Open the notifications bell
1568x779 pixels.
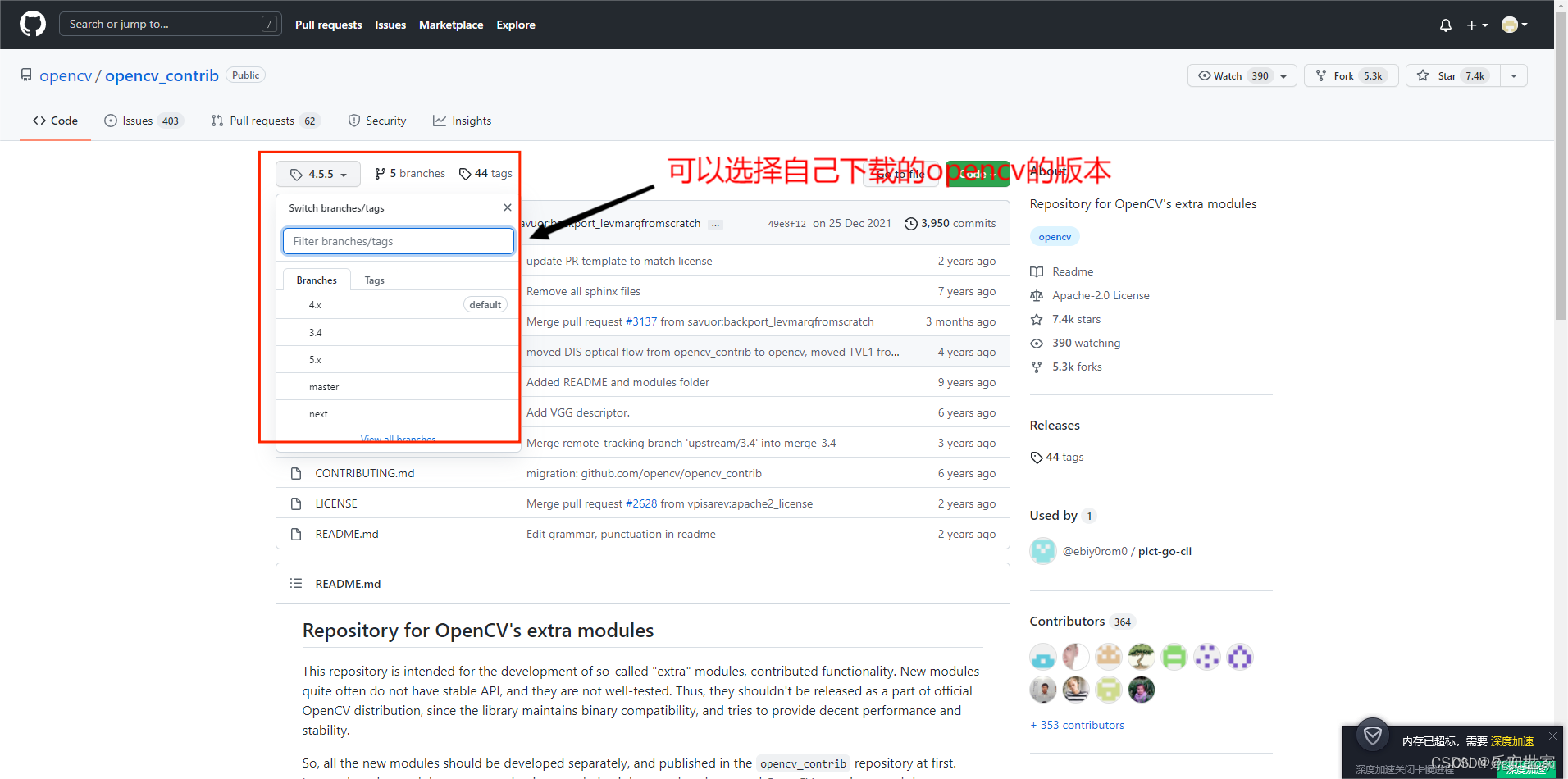coord(1444,25)
